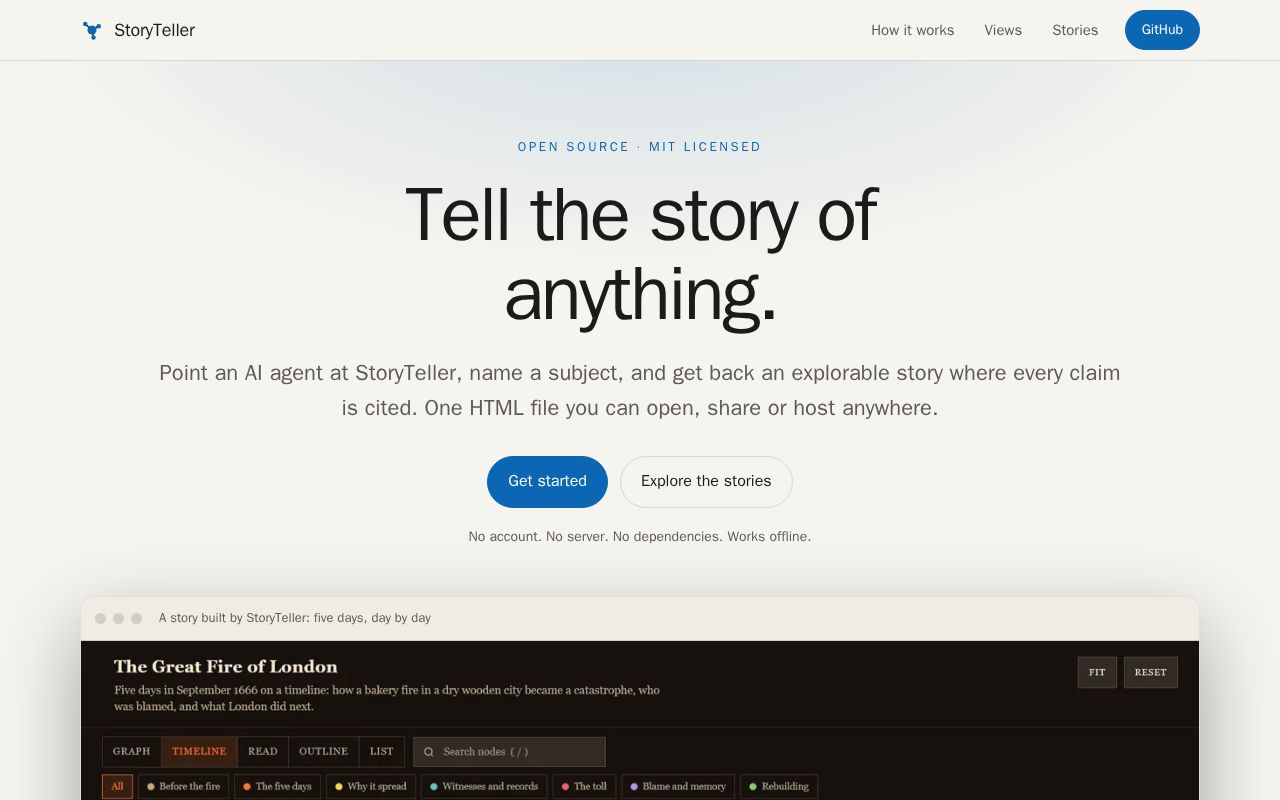Focus the Search nodes input field
The width and height of the screenshot is (1280, 800).
509,752
